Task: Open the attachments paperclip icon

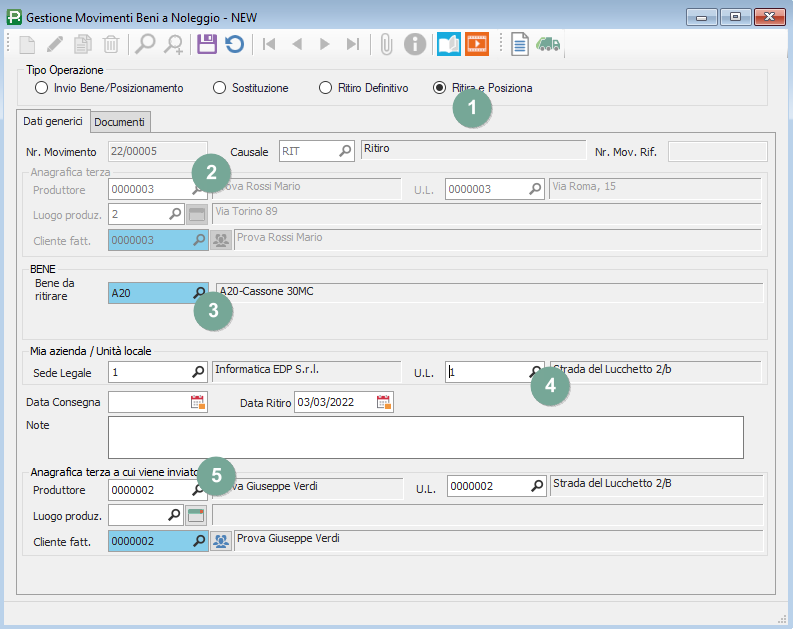Action: tap(385, 44)
